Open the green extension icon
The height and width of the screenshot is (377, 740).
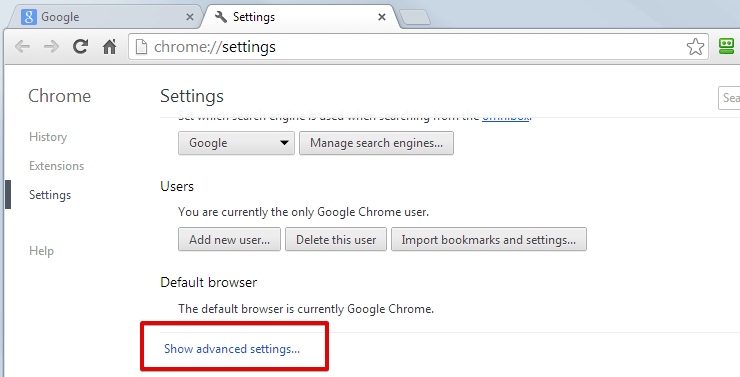pyautogui.click(x=726, y=46)
